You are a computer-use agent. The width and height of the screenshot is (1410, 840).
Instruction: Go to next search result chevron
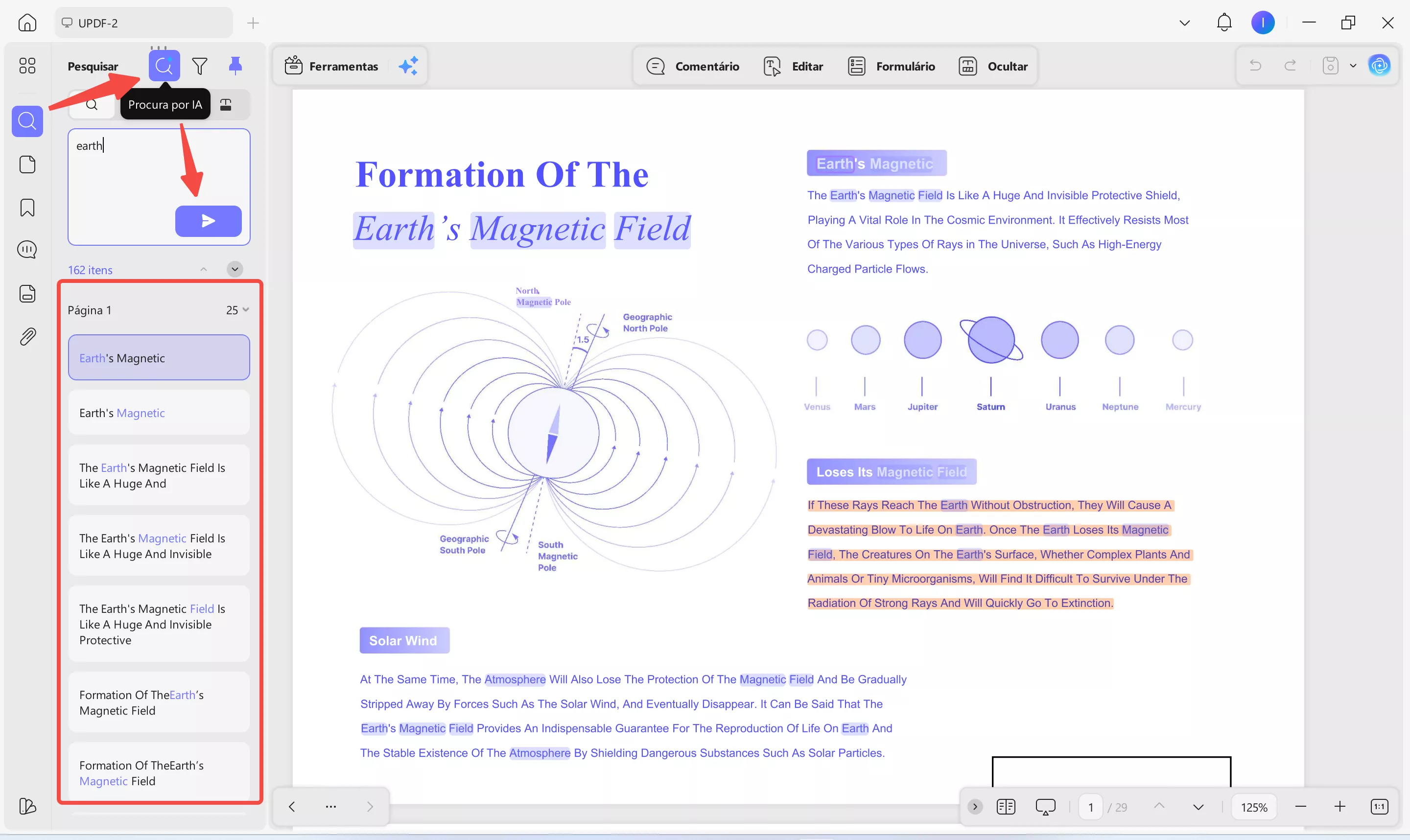click(235, 269)
